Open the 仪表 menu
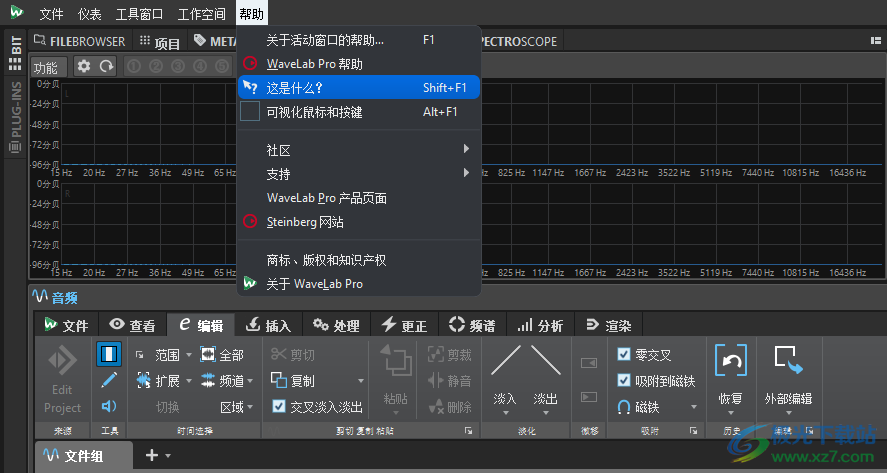887x473 pixels. click(x=89, y=14)
